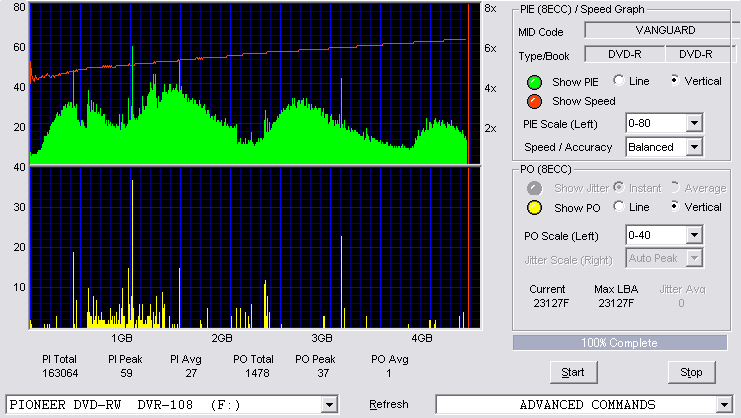Image resolution: width=741 pixels, height=418 pixels.
Task: Open PO Scale (Left) dropdown arrow
Action: click(694, 235)
